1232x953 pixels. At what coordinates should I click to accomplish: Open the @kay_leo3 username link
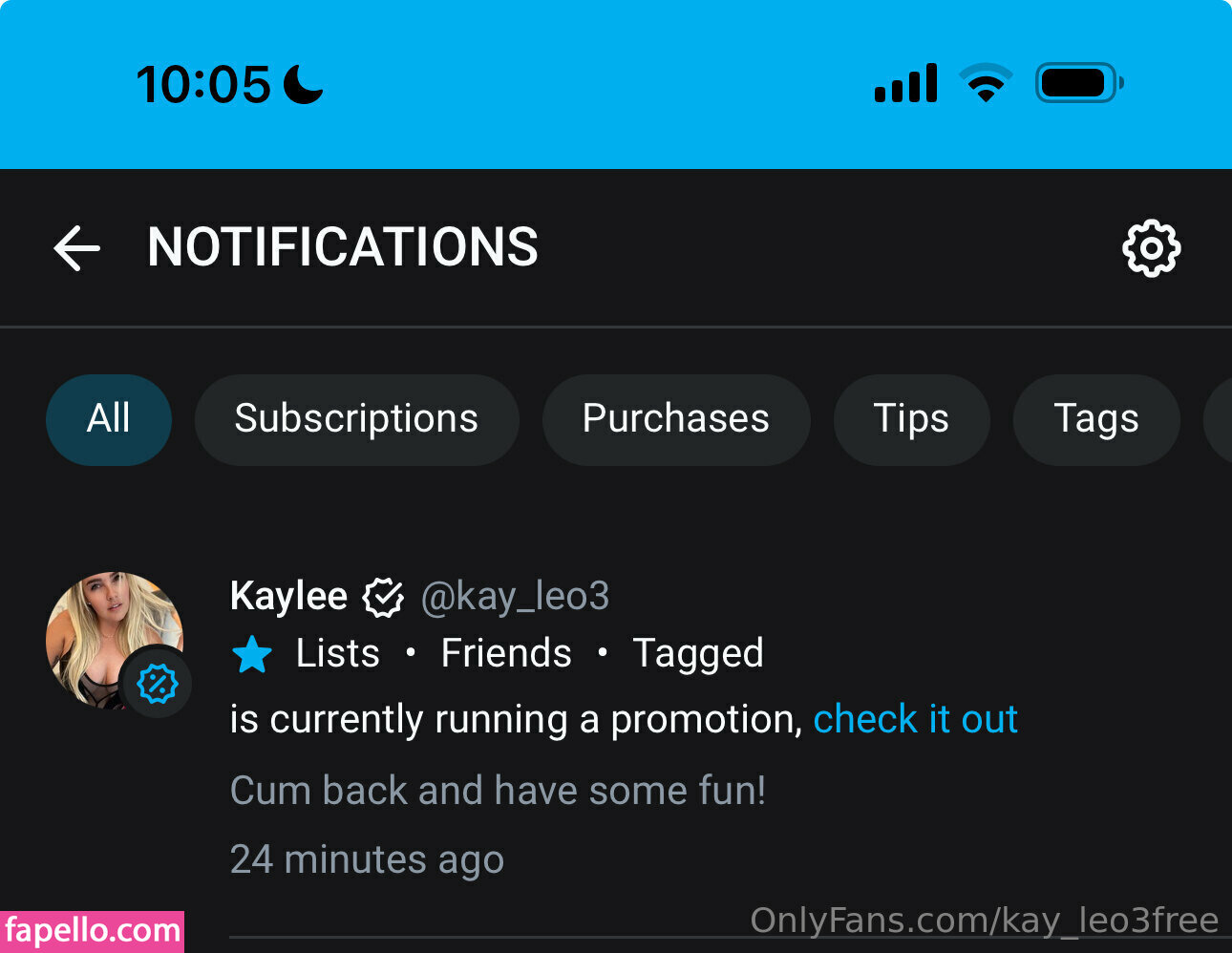click(x=515, y=597)
